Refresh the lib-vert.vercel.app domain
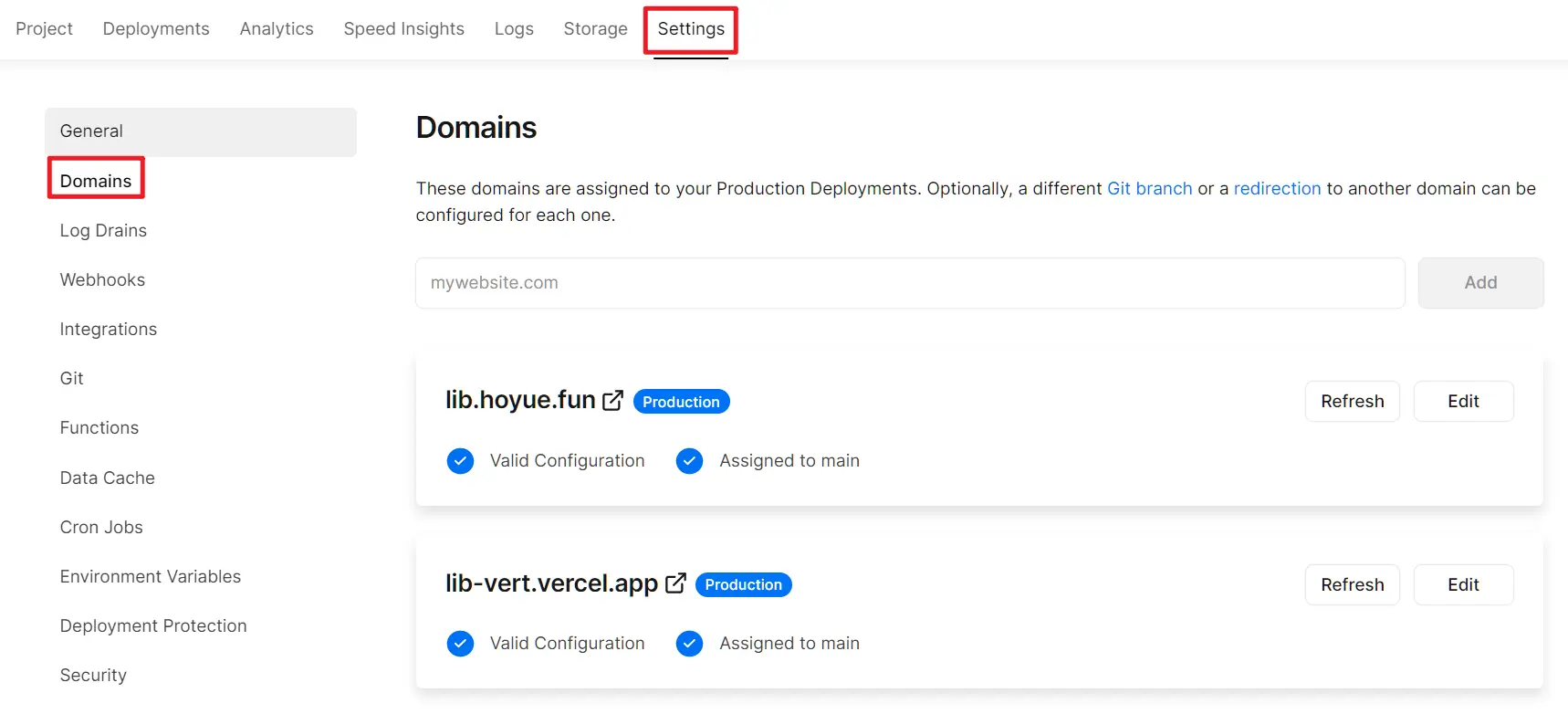Screen dimensions: 1568x714 [1353, 584]
